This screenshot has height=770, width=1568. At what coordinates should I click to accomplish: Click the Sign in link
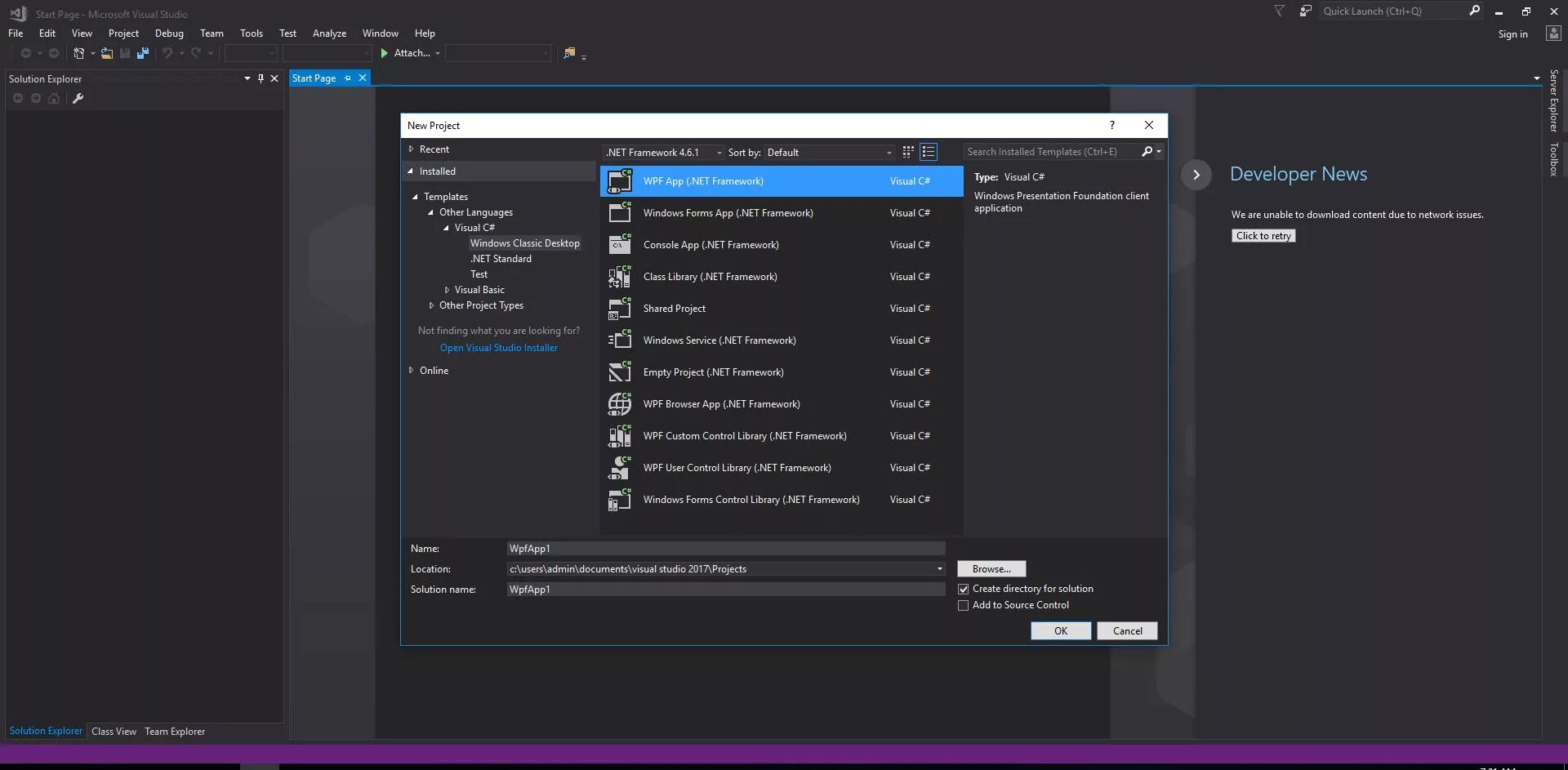pos(1512,34)
